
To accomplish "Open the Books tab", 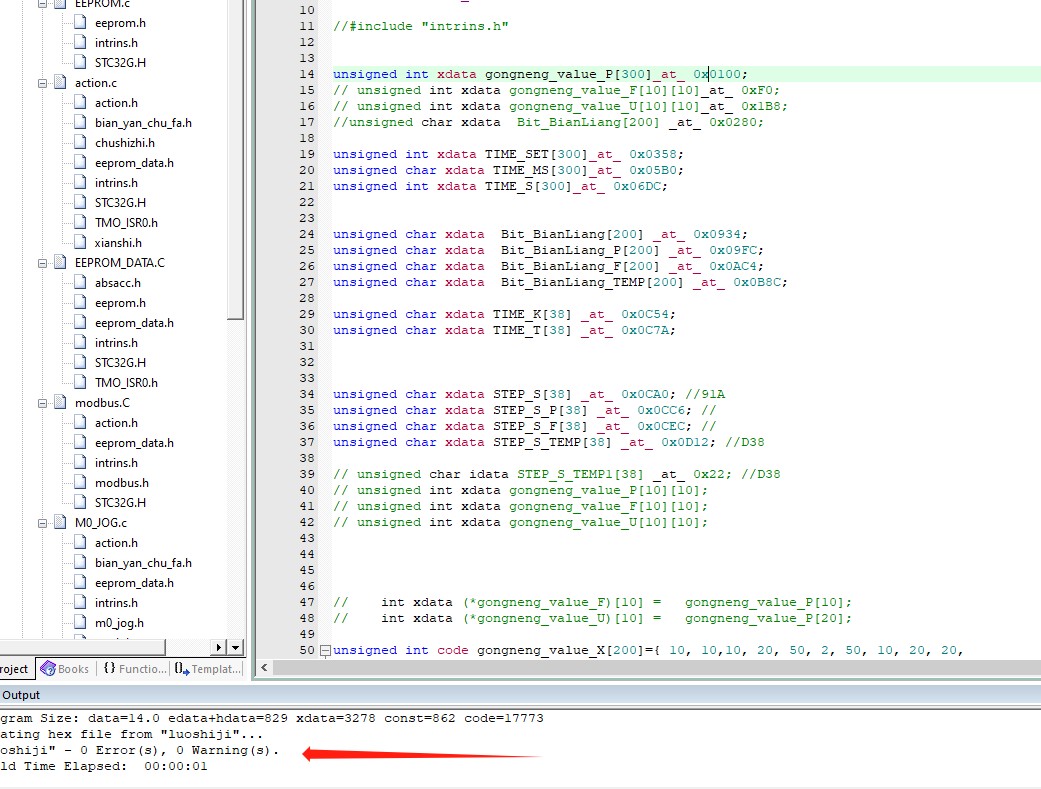I will 65,669.
